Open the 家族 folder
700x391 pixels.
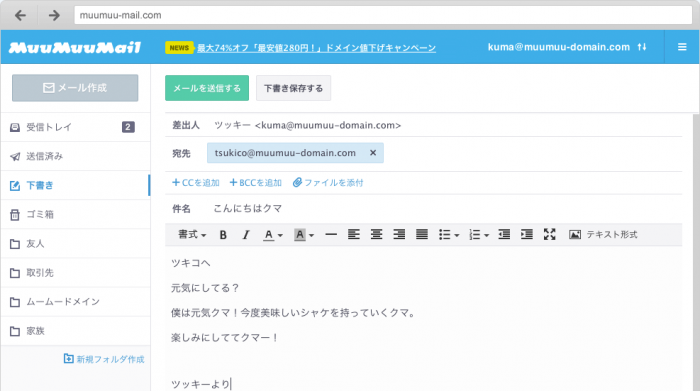click(75, 331)
